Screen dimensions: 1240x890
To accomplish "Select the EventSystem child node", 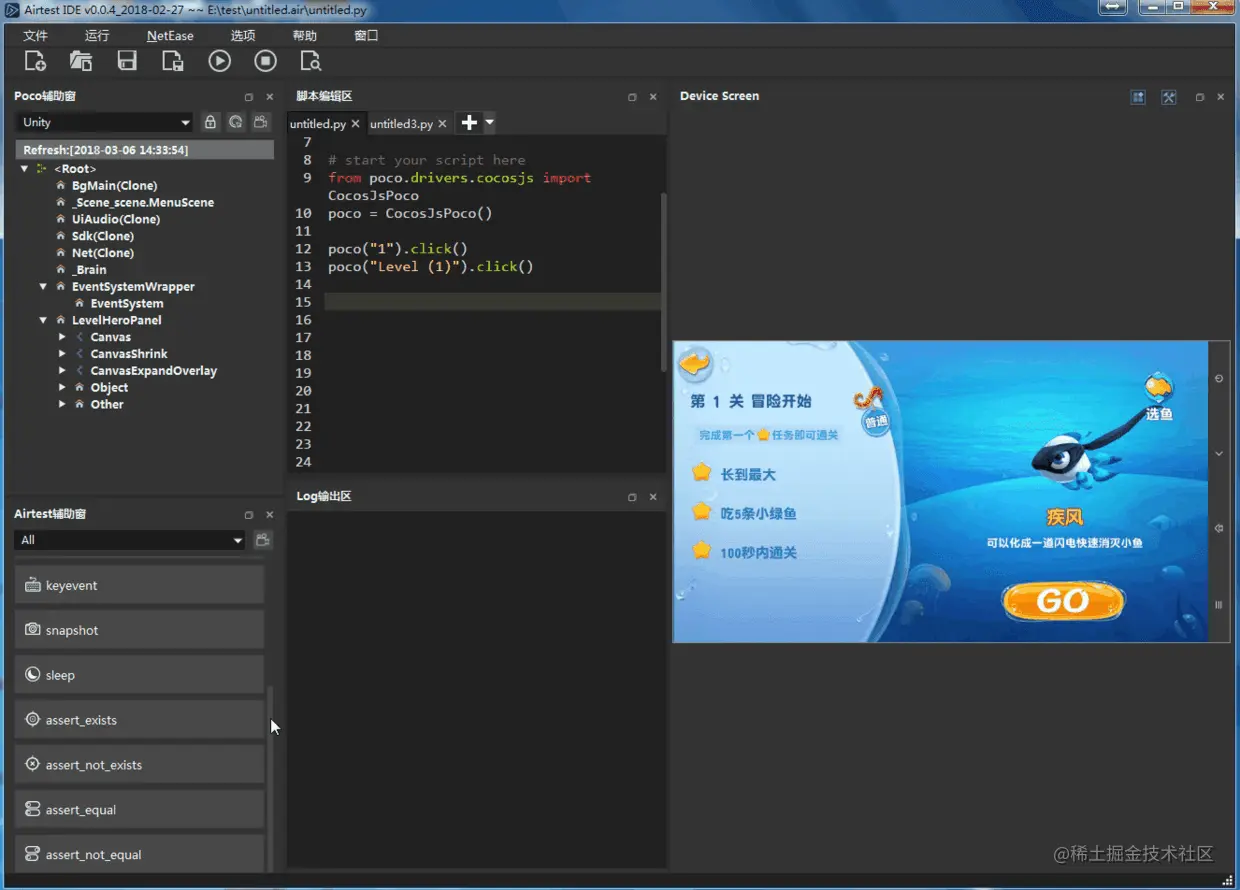I will 127,304.
